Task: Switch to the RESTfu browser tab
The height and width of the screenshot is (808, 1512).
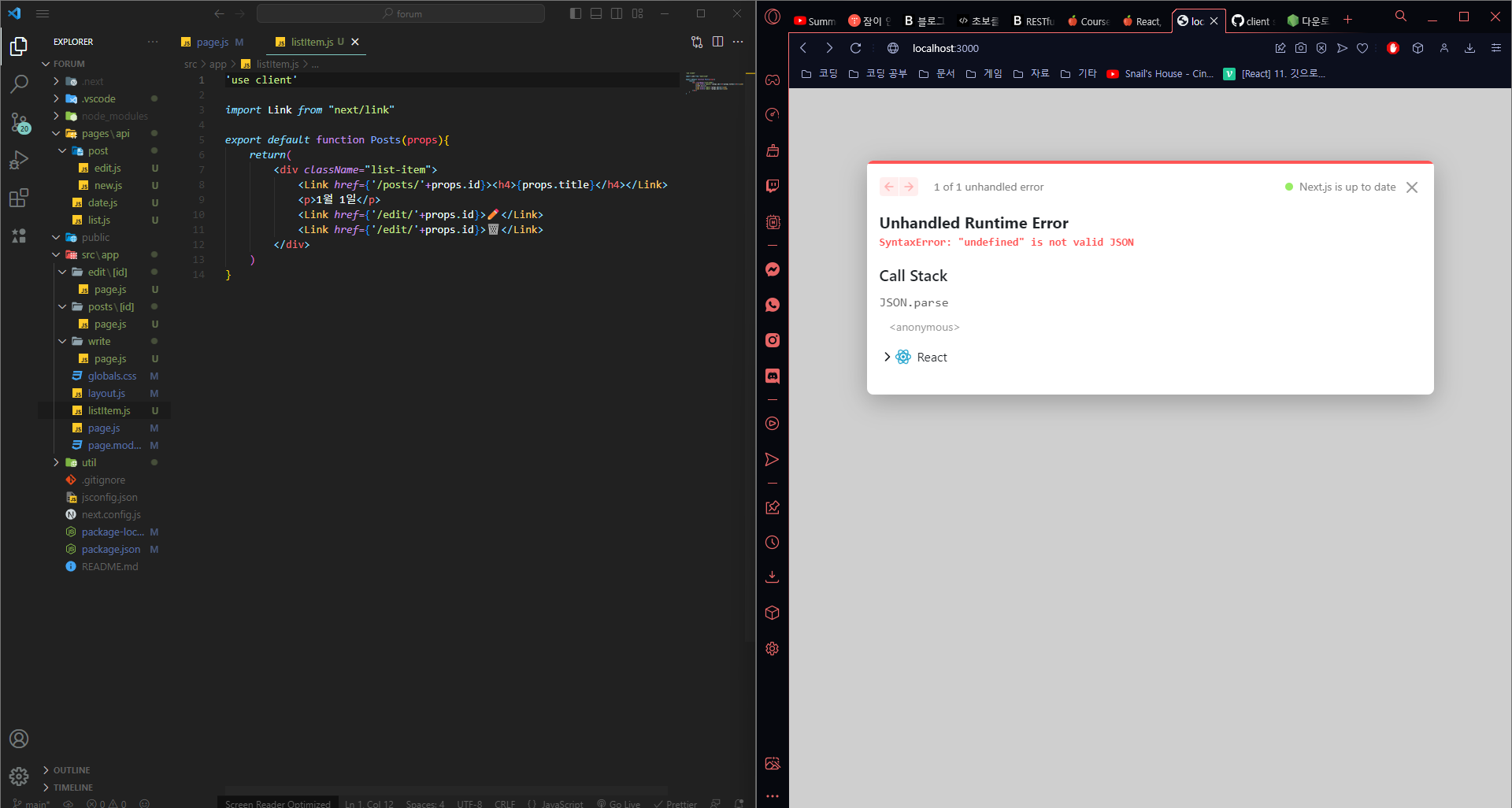Action: coord(1033,21)
